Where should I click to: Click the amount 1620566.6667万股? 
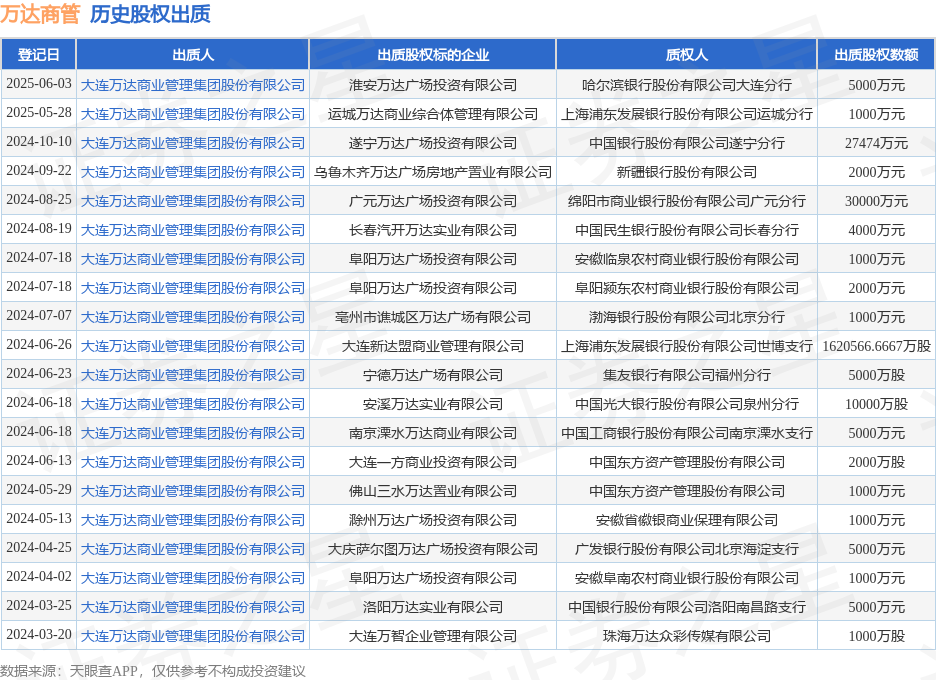876,346
